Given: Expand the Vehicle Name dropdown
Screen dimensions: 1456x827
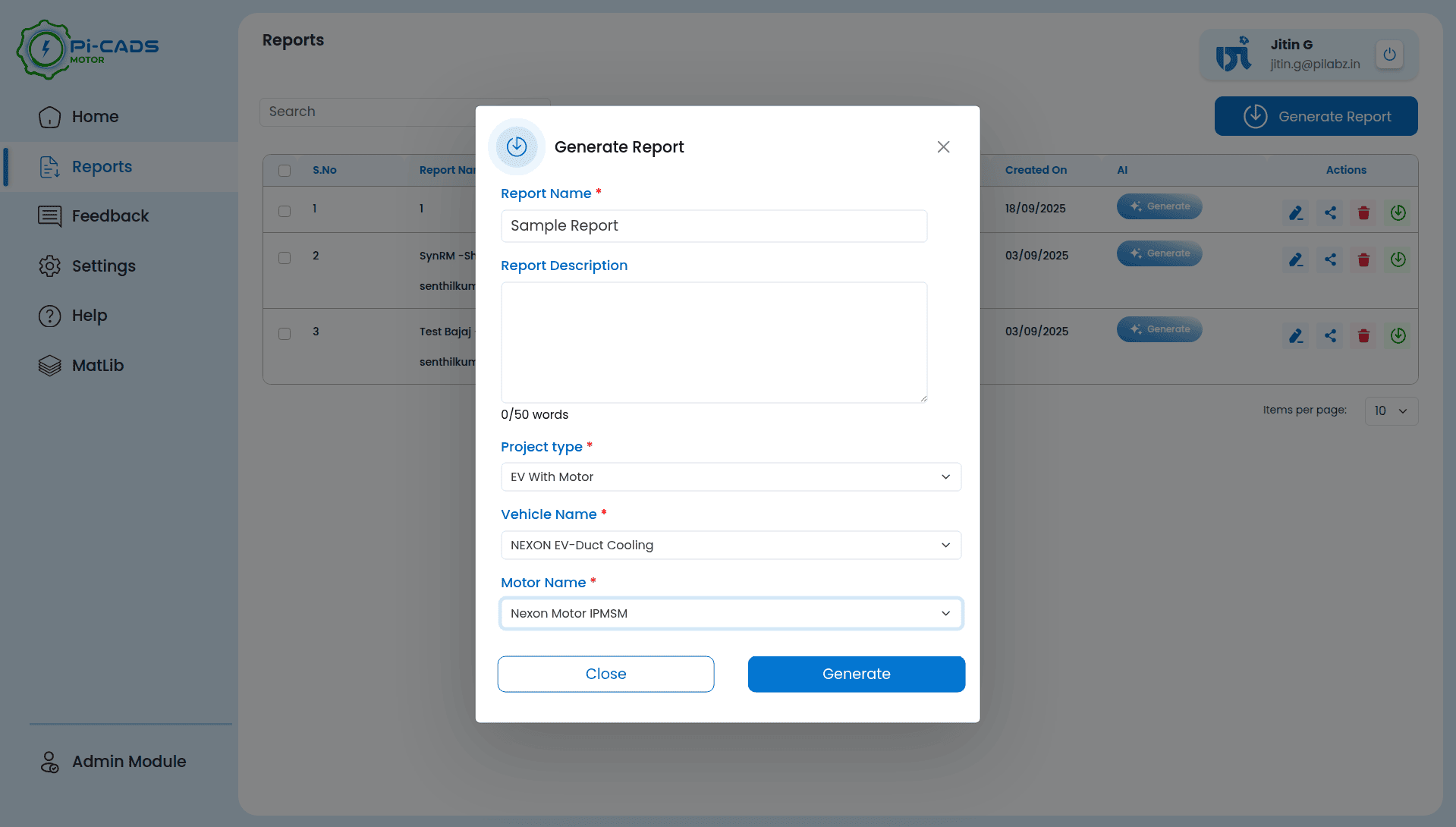Looking at the screenshot, I should click(x=731, y=546).
